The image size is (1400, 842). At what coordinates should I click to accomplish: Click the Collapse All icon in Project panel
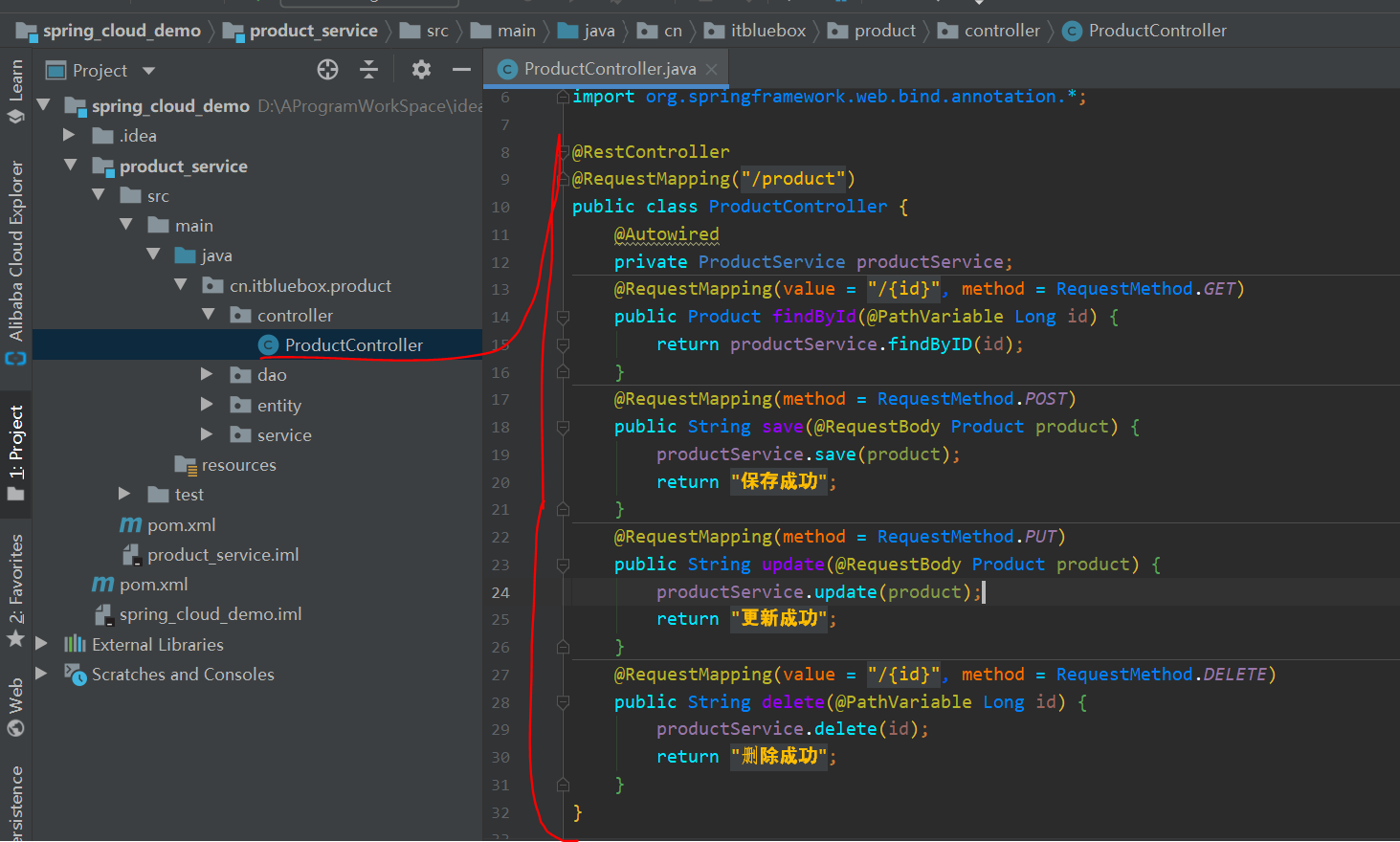[x=368, y=70]
